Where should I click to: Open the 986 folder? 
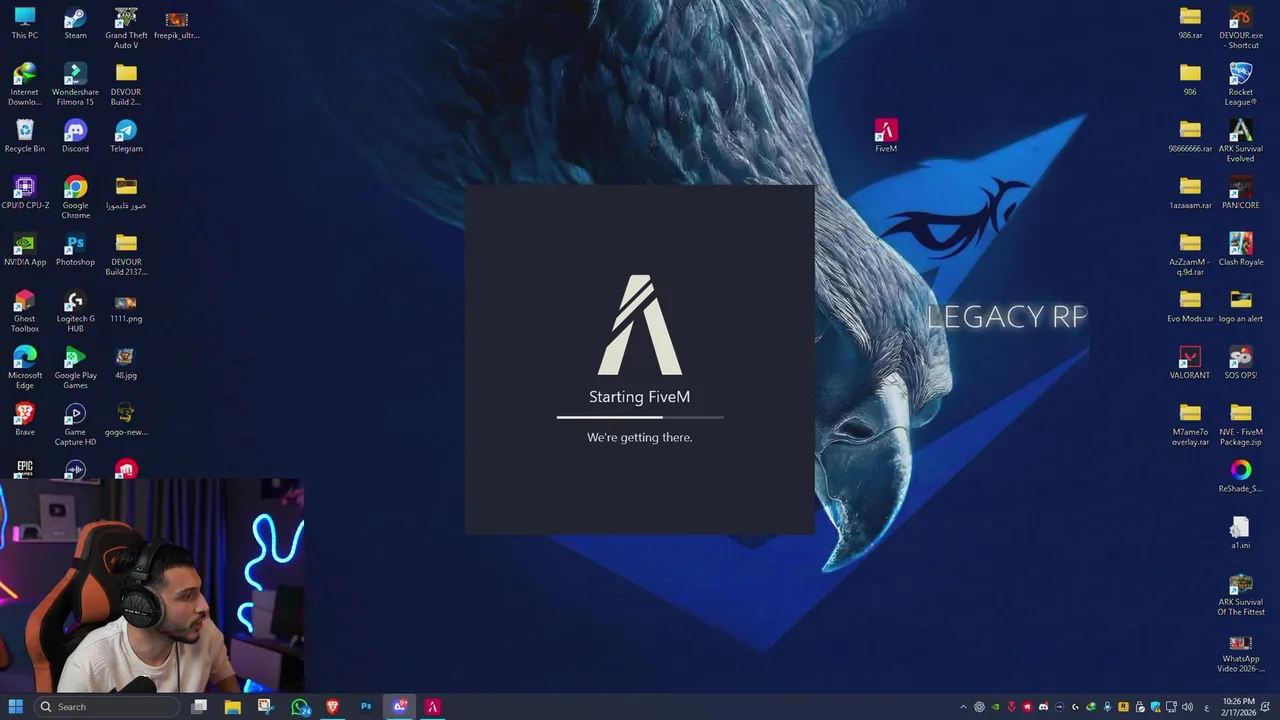(x=1190, y=80)
